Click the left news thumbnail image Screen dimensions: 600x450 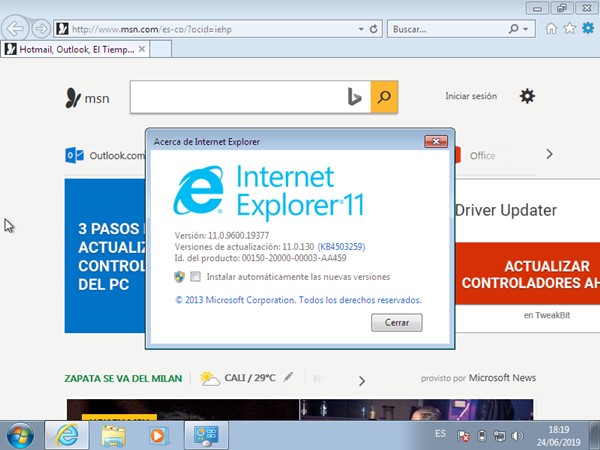click(x=183, y=409)
